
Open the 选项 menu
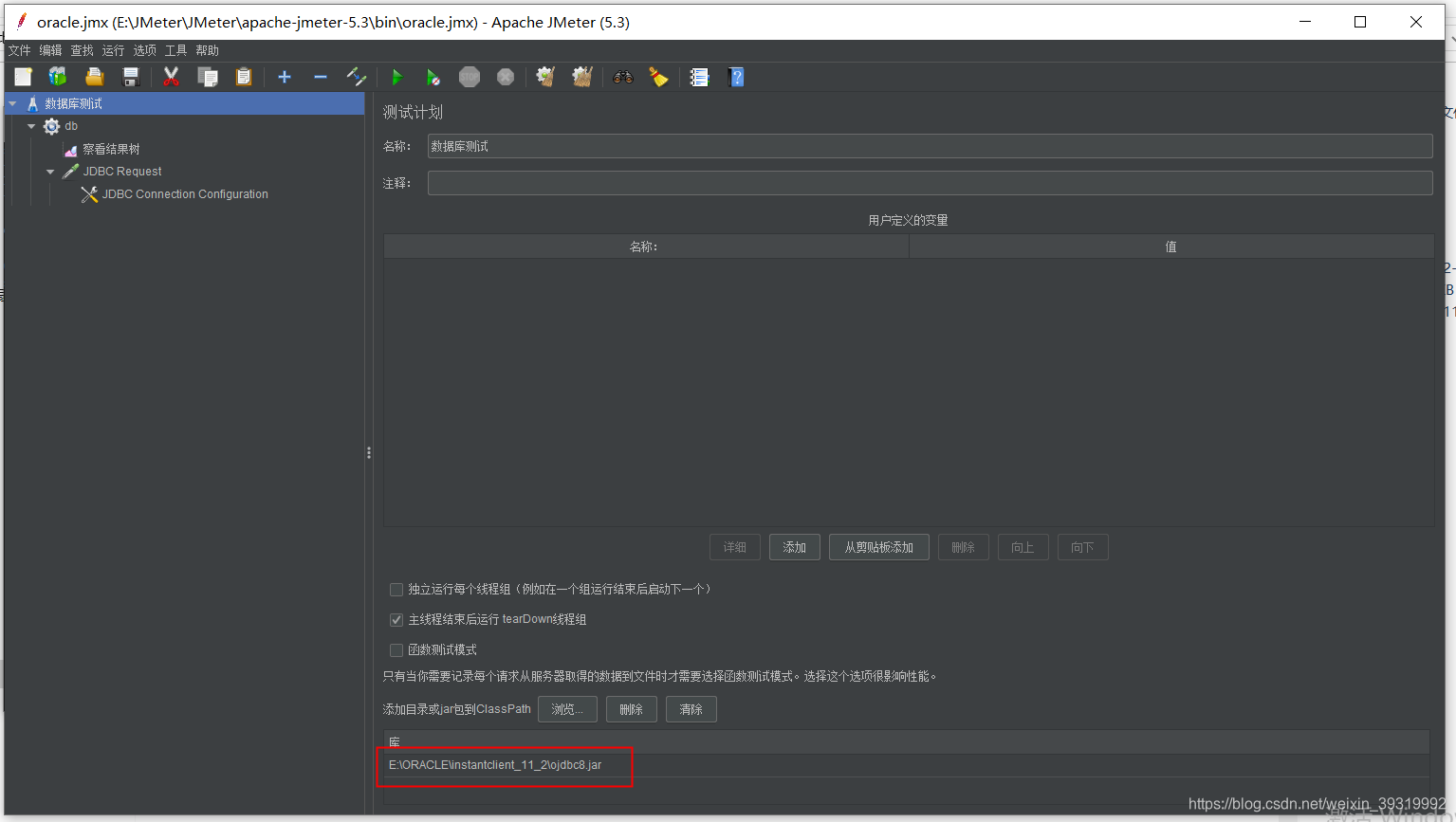pyautogui.click(x=144, y=50)
